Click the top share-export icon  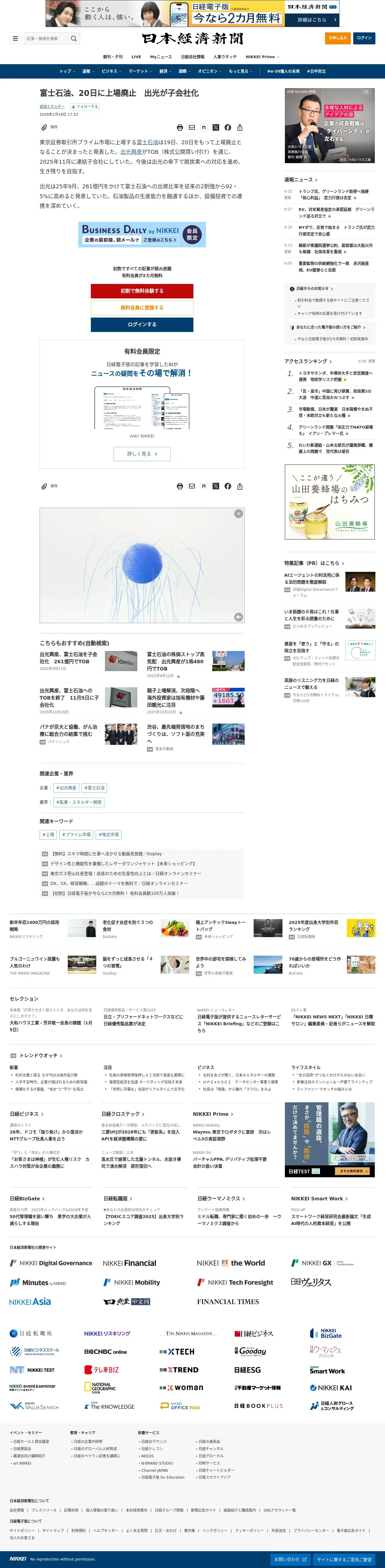click(x=240, y=128)
